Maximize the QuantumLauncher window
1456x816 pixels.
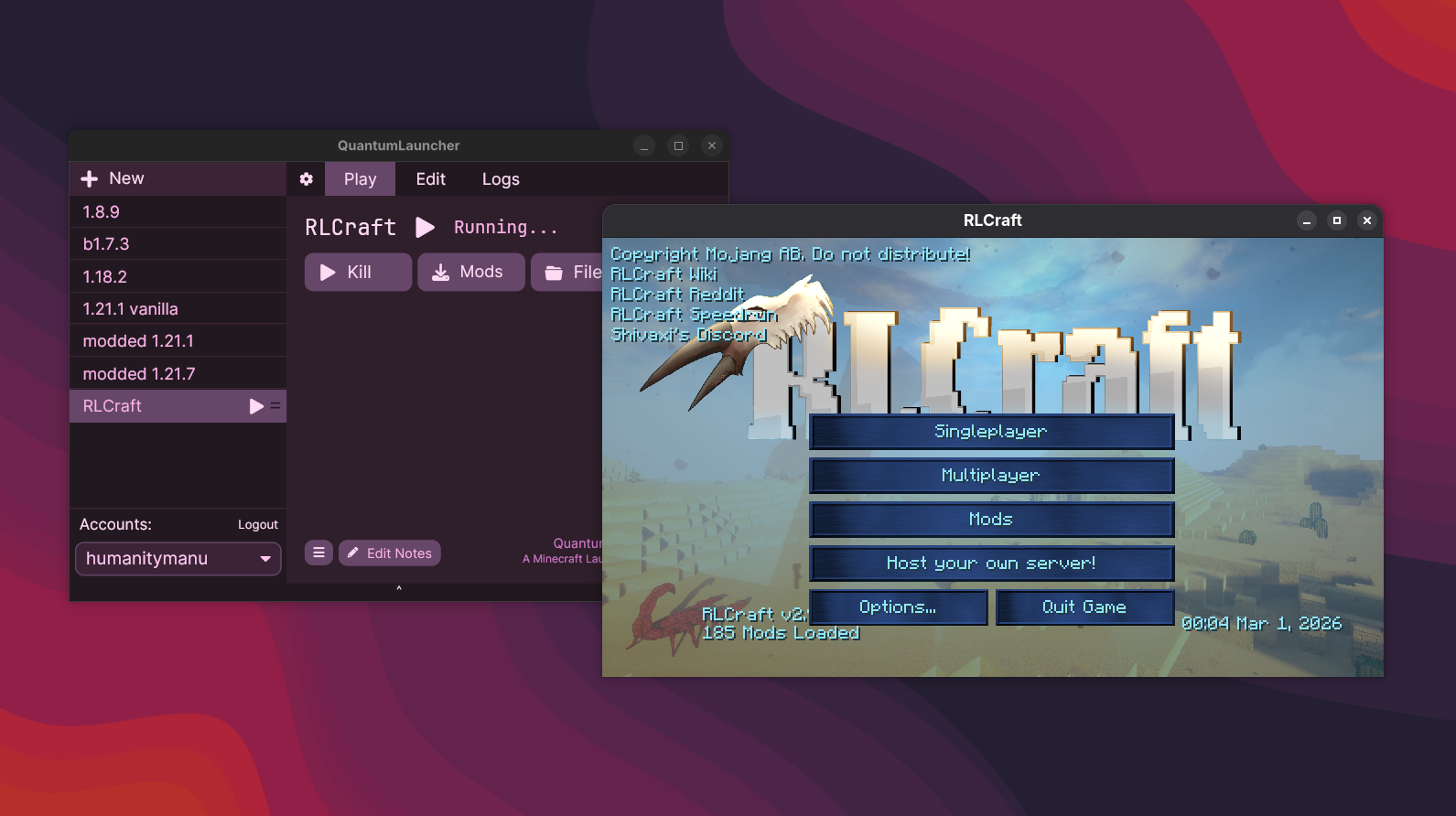tap(678, 145)
